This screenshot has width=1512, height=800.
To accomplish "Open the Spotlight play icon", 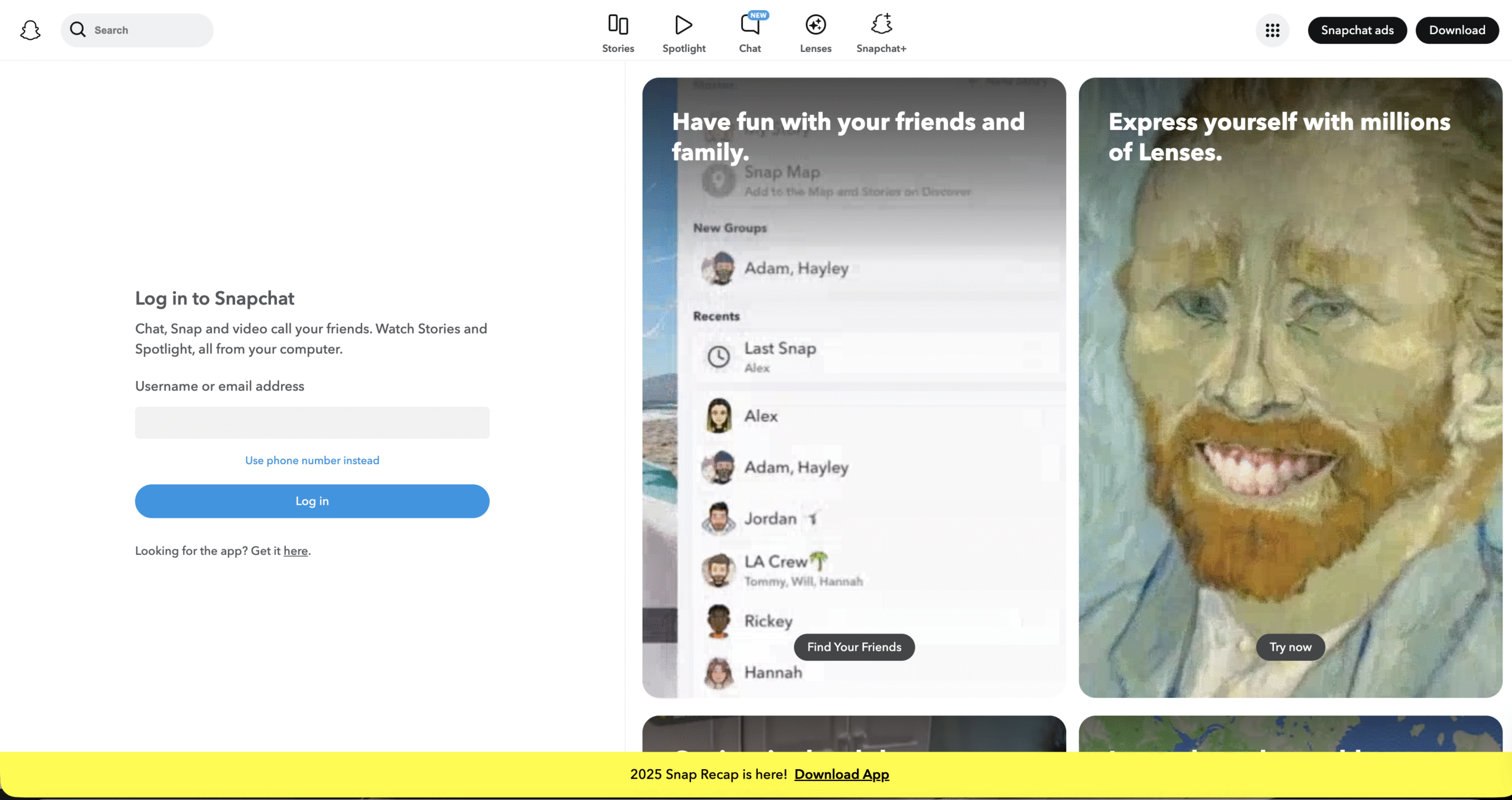I will tap(683, 25).
